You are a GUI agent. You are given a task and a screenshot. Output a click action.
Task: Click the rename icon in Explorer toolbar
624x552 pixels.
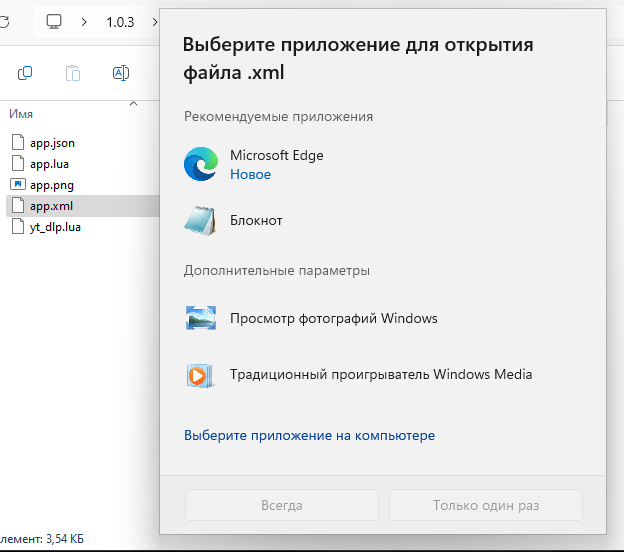click(121, 73)
